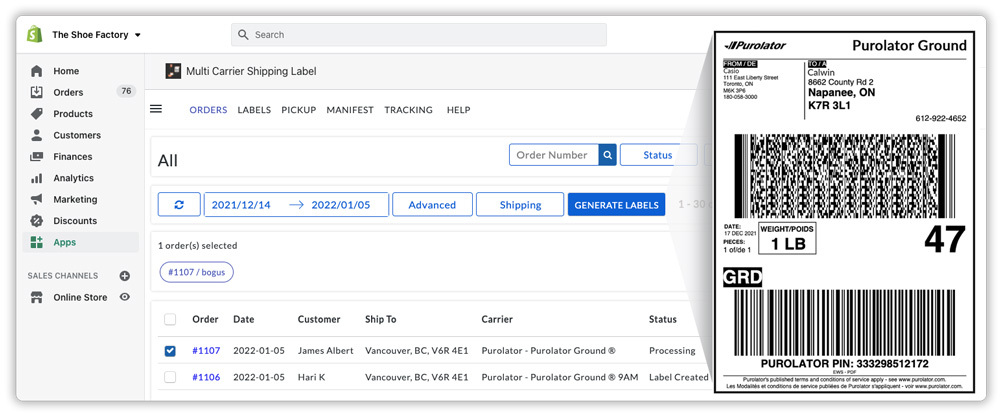The image size is (1000, 417).
Task: Click the blue order search icon button
Action: (608, 155)
